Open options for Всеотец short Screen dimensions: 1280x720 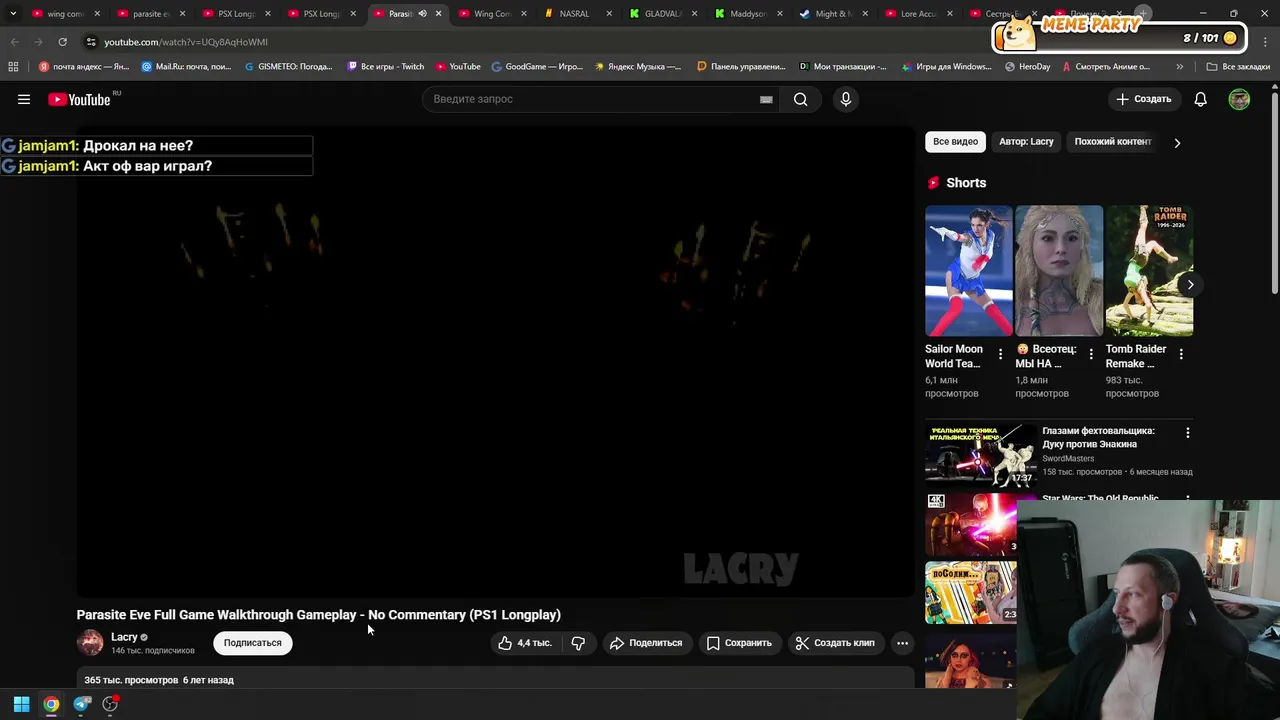coord(1091,354)
